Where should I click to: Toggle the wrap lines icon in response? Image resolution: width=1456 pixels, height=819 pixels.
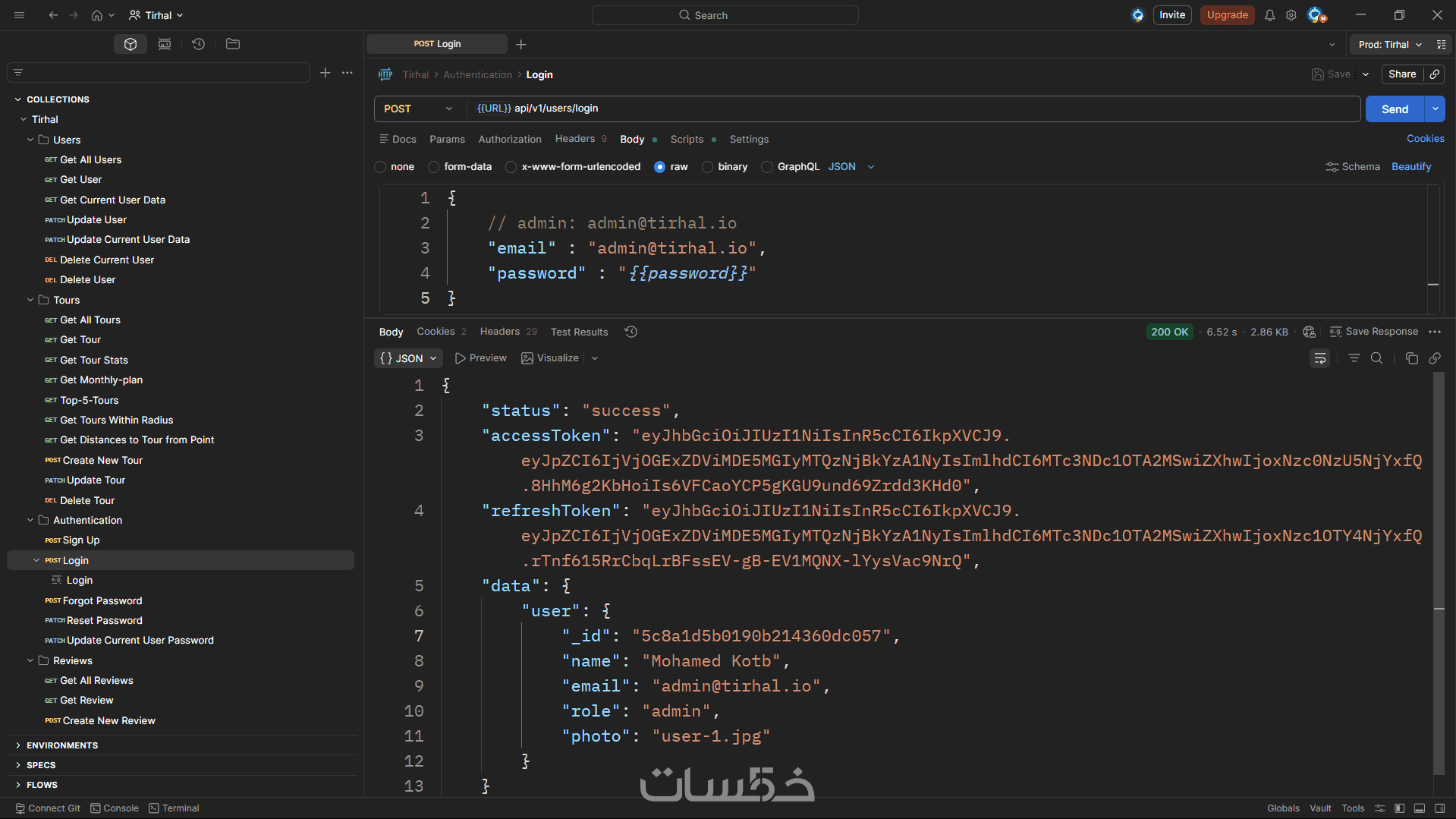(x=1320, y=358)
